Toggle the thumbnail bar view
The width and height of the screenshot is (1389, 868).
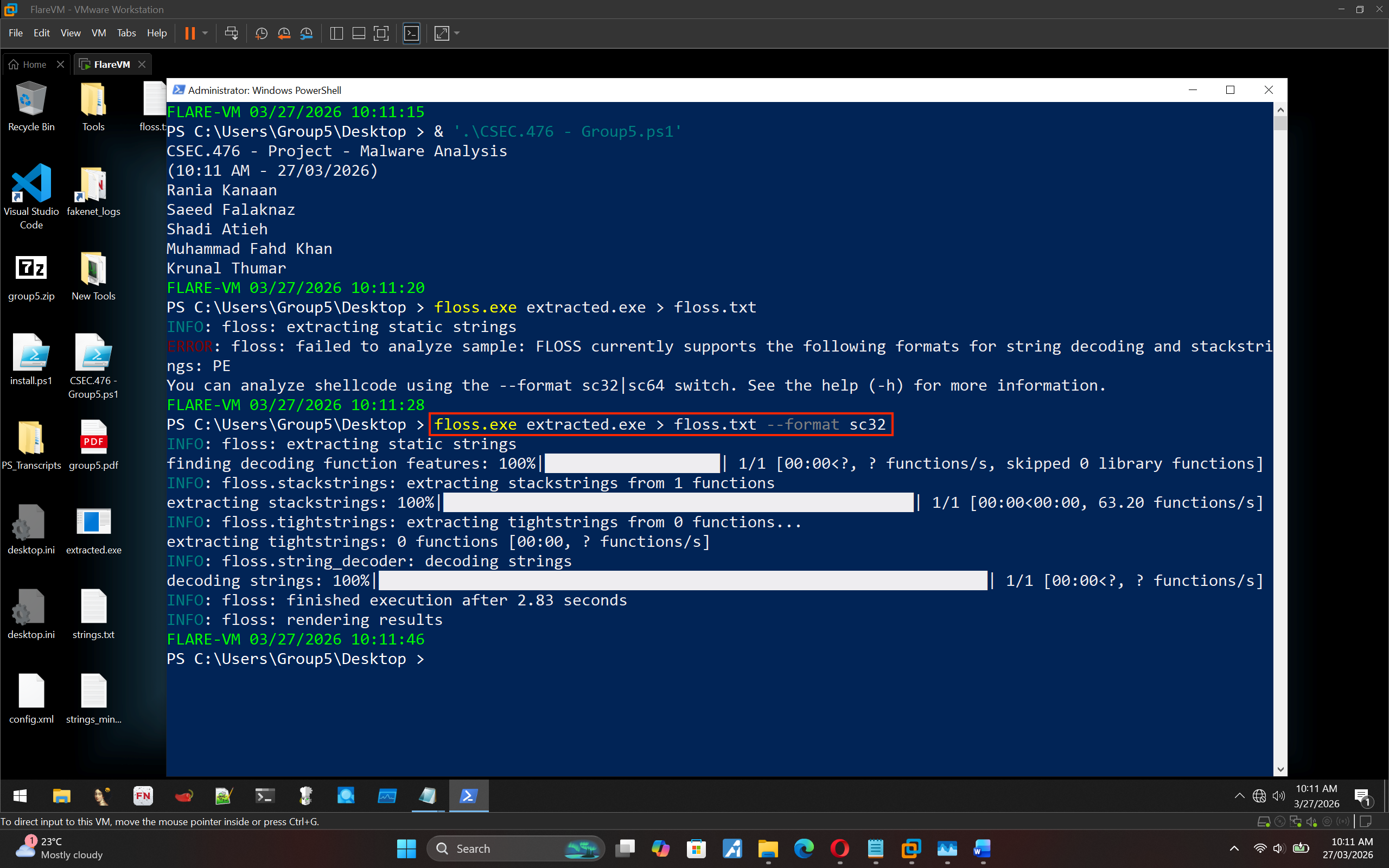coord(359,33)
